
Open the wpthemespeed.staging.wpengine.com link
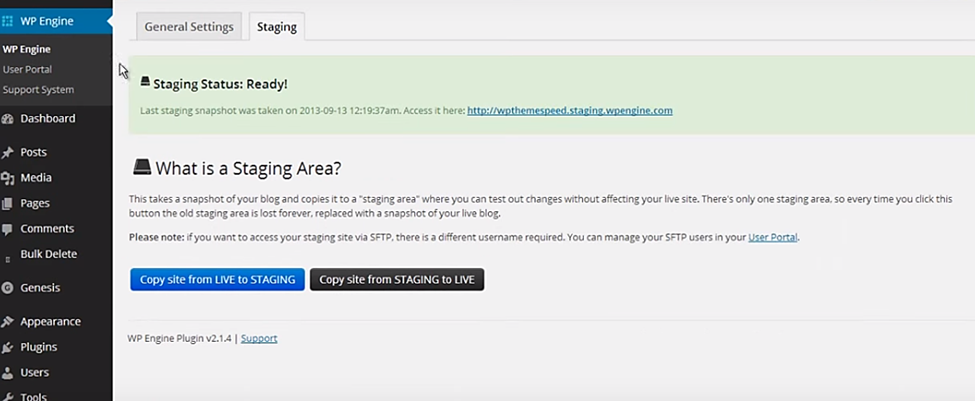point(570,111)
